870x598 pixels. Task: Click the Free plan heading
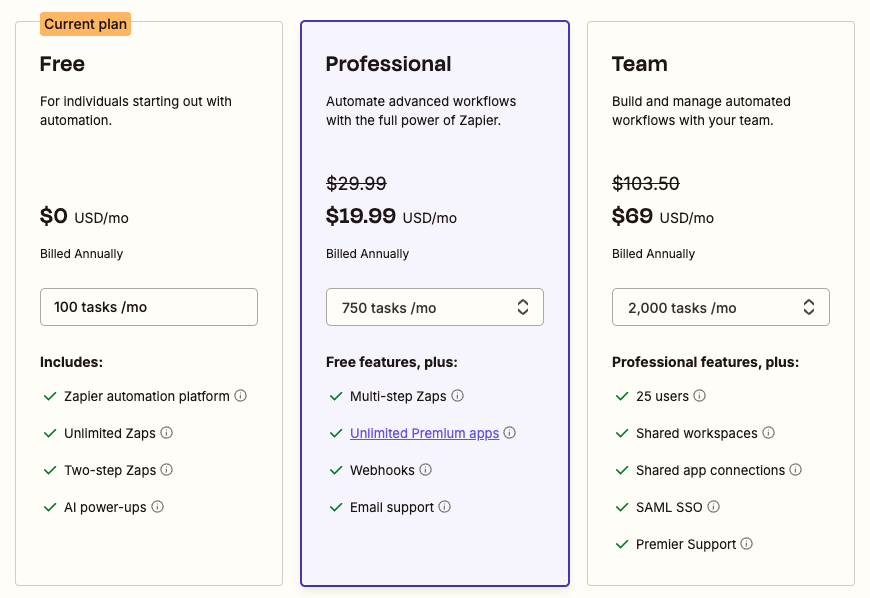click(62, 64)
